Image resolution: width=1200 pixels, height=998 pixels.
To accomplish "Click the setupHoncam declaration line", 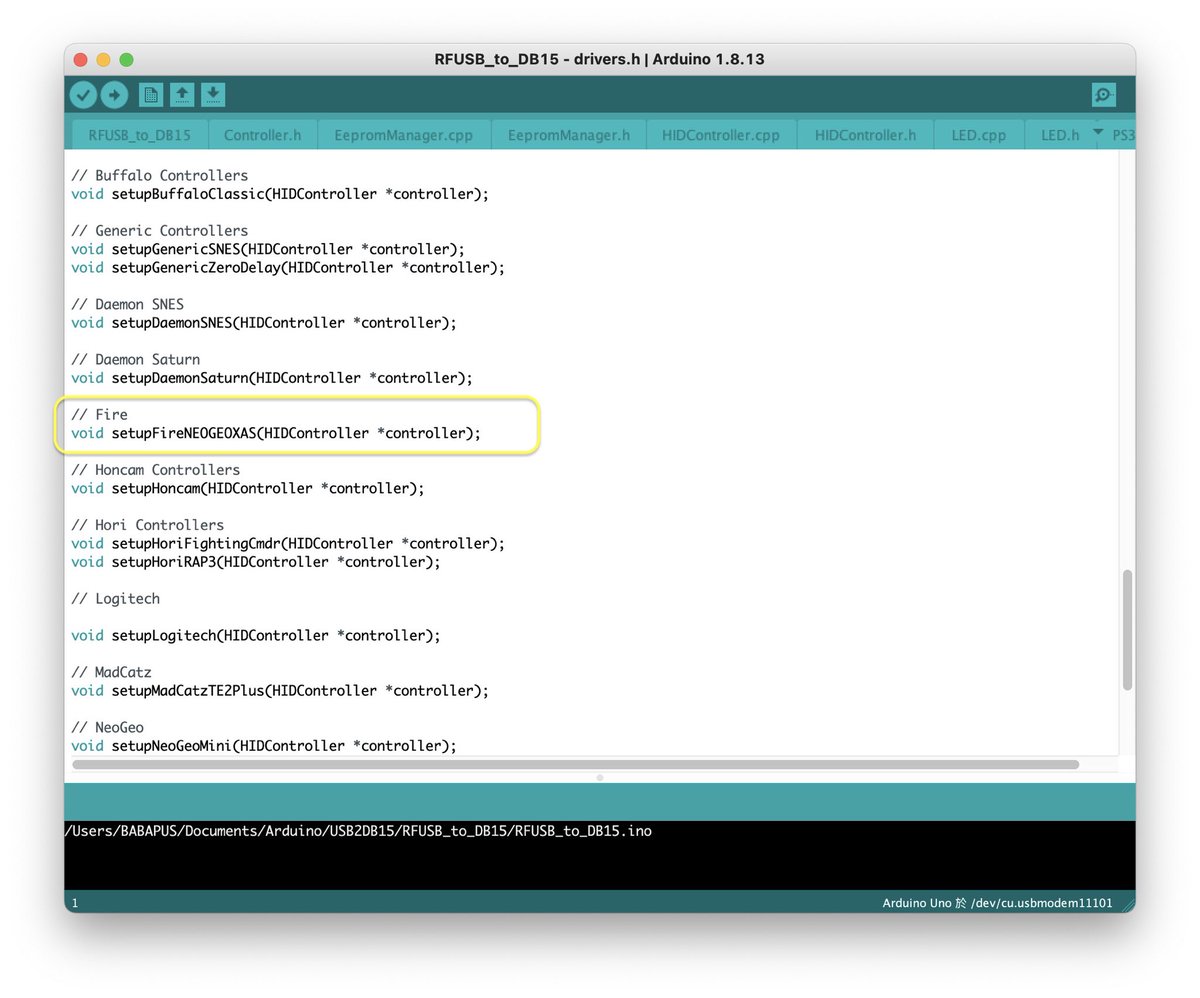I will click(248, 488).
